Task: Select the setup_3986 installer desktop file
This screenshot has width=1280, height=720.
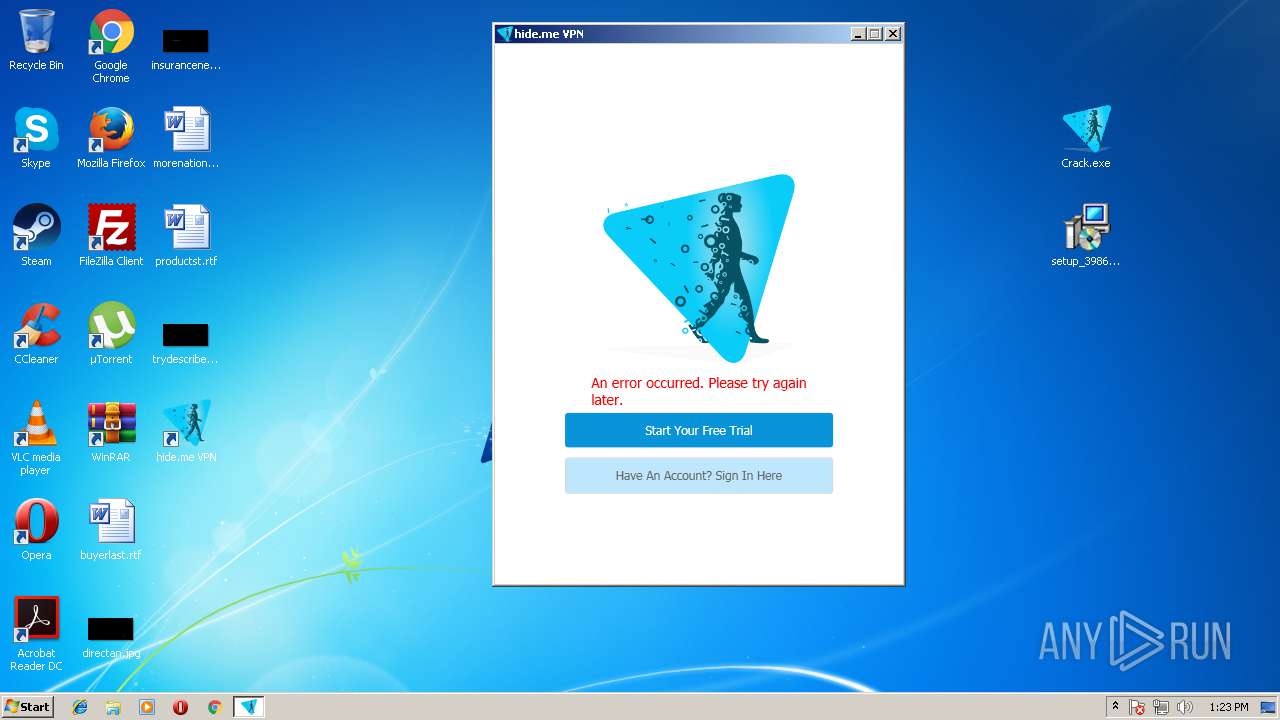Action: click(1086, 236)
